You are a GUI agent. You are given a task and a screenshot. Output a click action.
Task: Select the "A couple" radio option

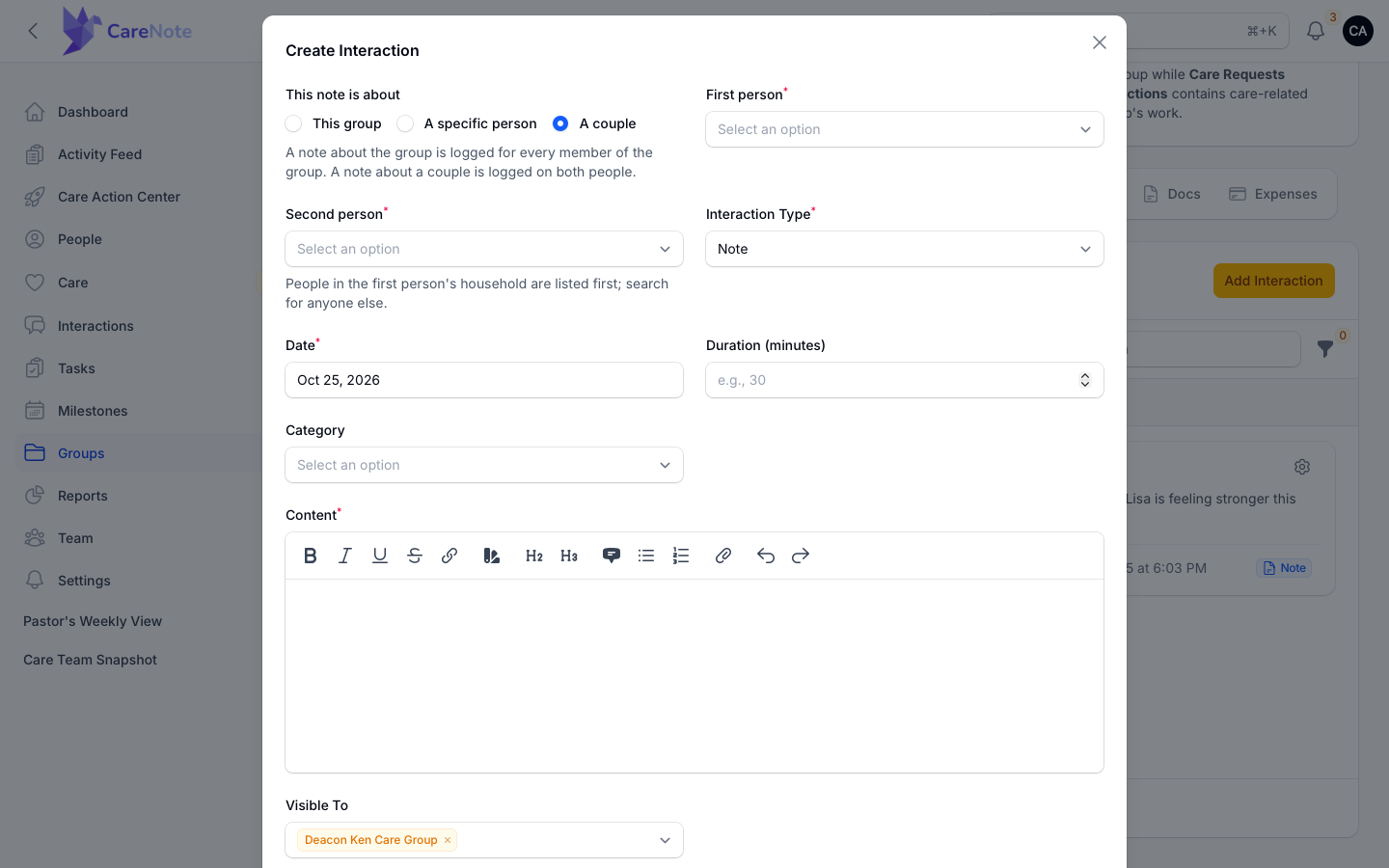click(x=560, y=123)
